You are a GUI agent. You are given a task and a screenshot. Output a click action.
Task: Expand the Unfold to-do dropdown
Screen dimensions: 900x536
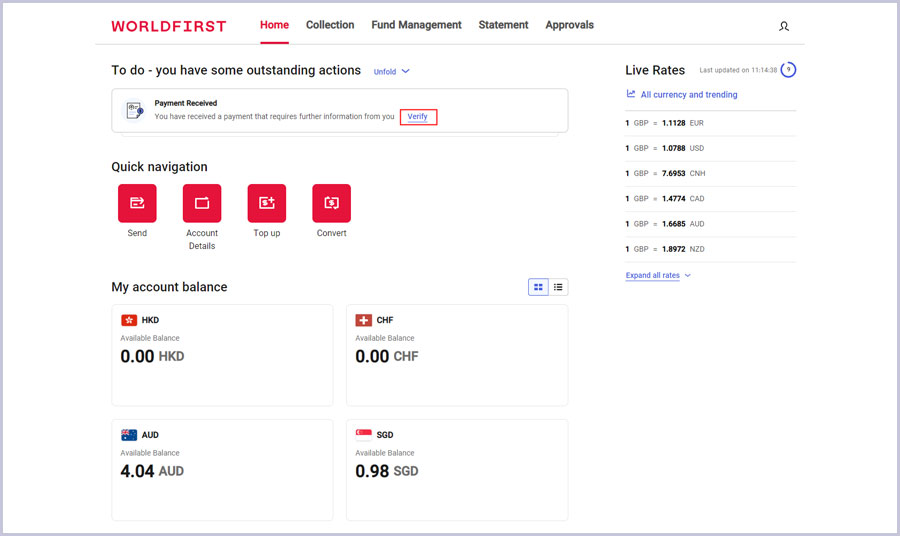click(391, 72)
